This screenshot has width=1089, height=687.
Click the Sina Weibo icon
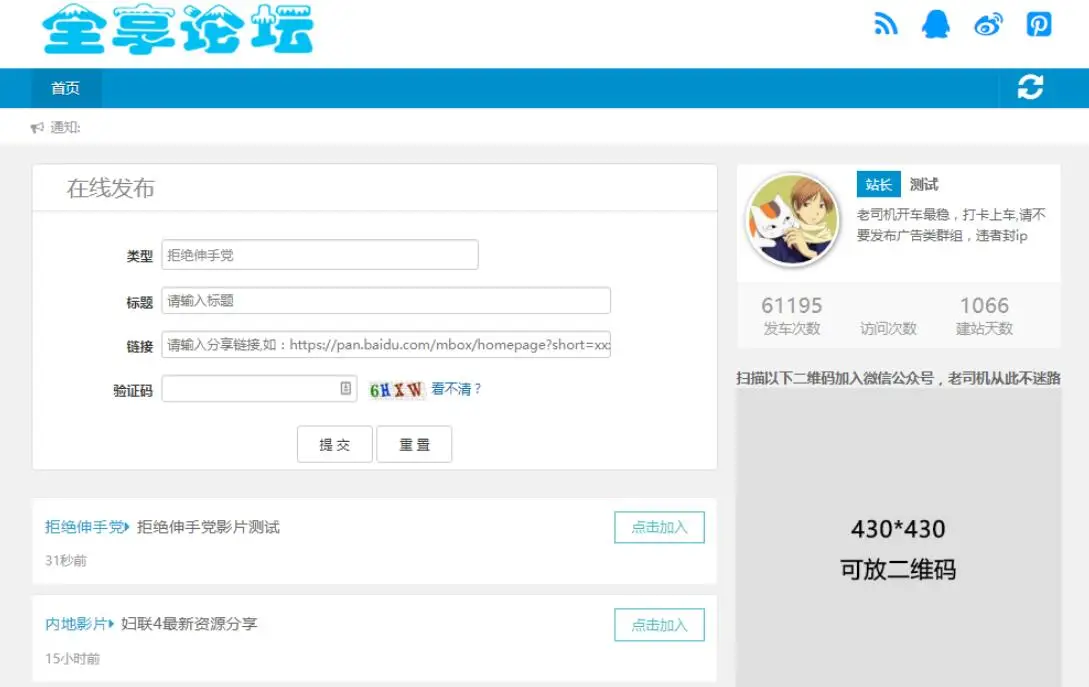[x=987, y=24]
